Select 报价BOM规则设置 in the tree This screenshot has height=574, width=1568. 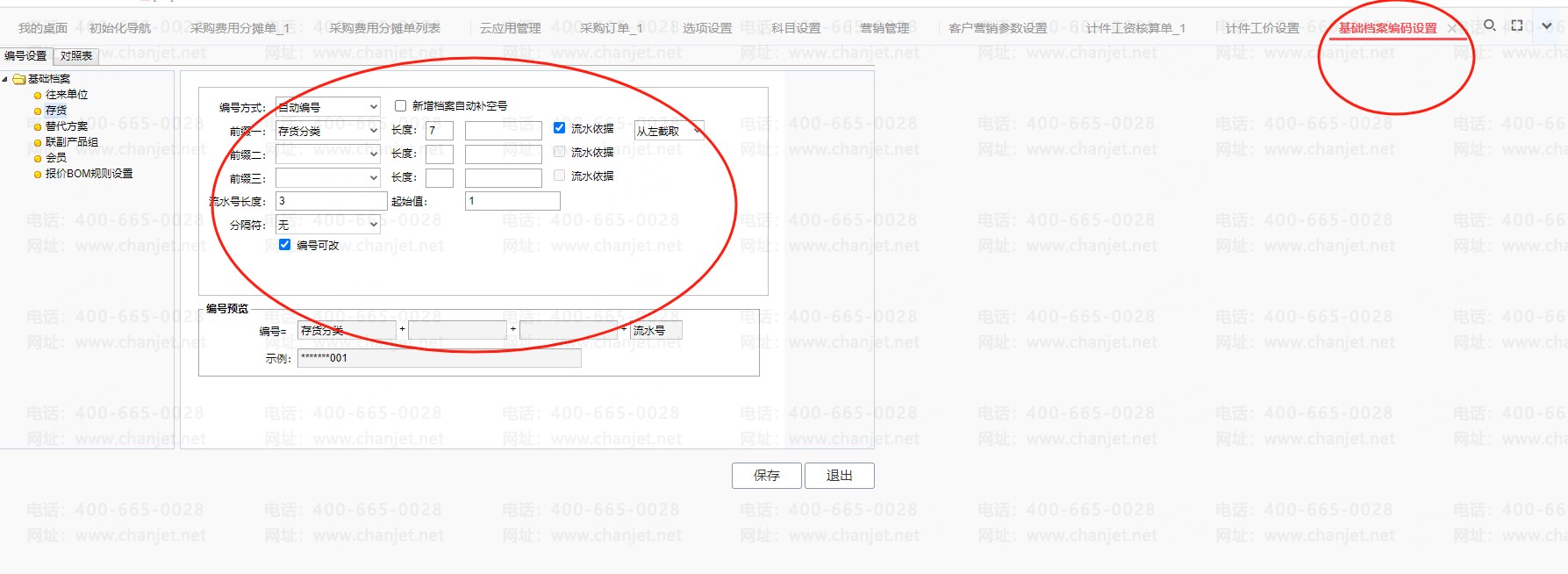click(89, 174)
